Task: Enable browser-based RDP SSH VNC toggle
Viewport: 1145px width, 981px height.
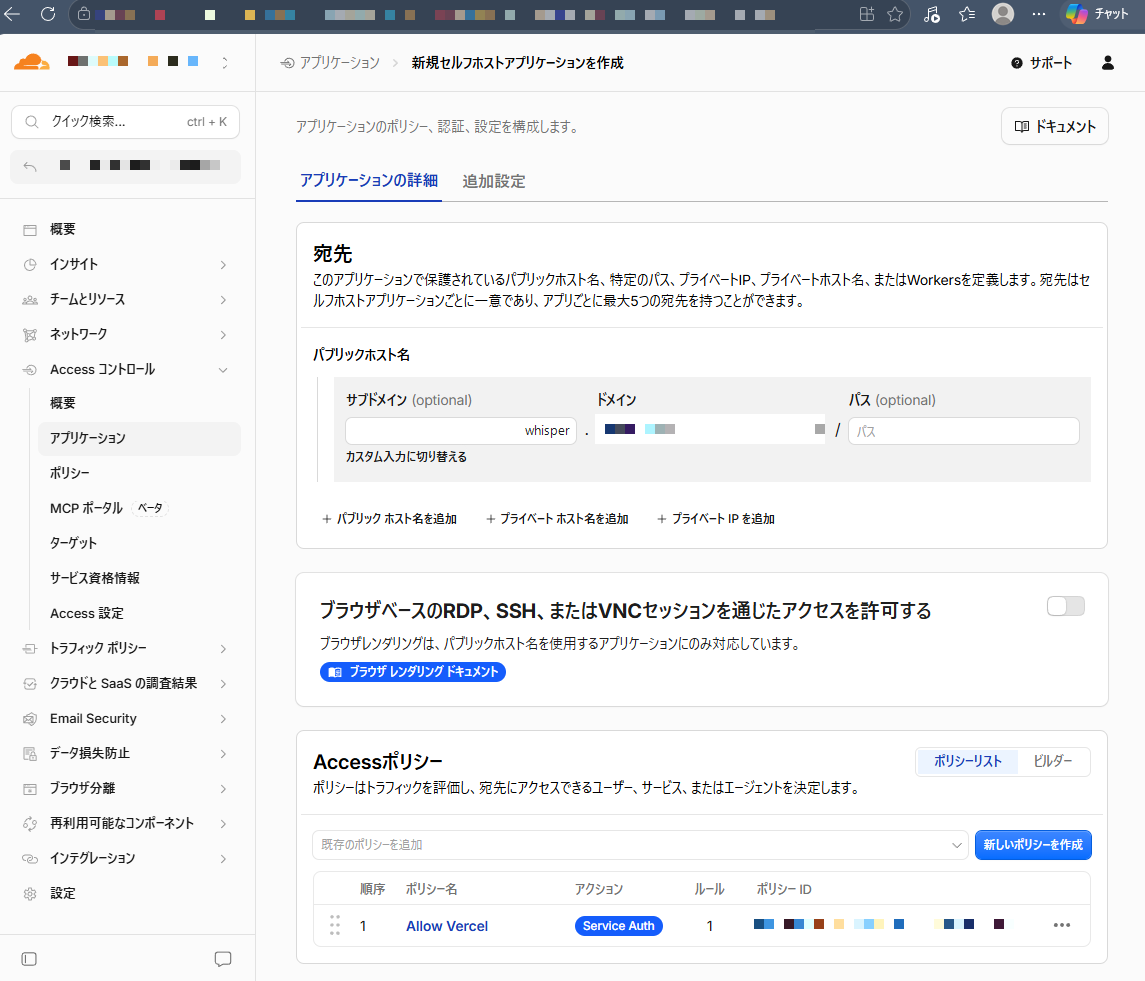Action: coord(1065,606)
